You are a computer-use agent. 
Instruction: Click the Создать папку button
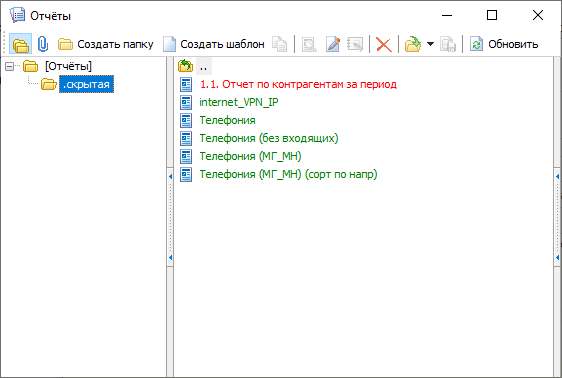pyautogui.click(x=106, y=44)
